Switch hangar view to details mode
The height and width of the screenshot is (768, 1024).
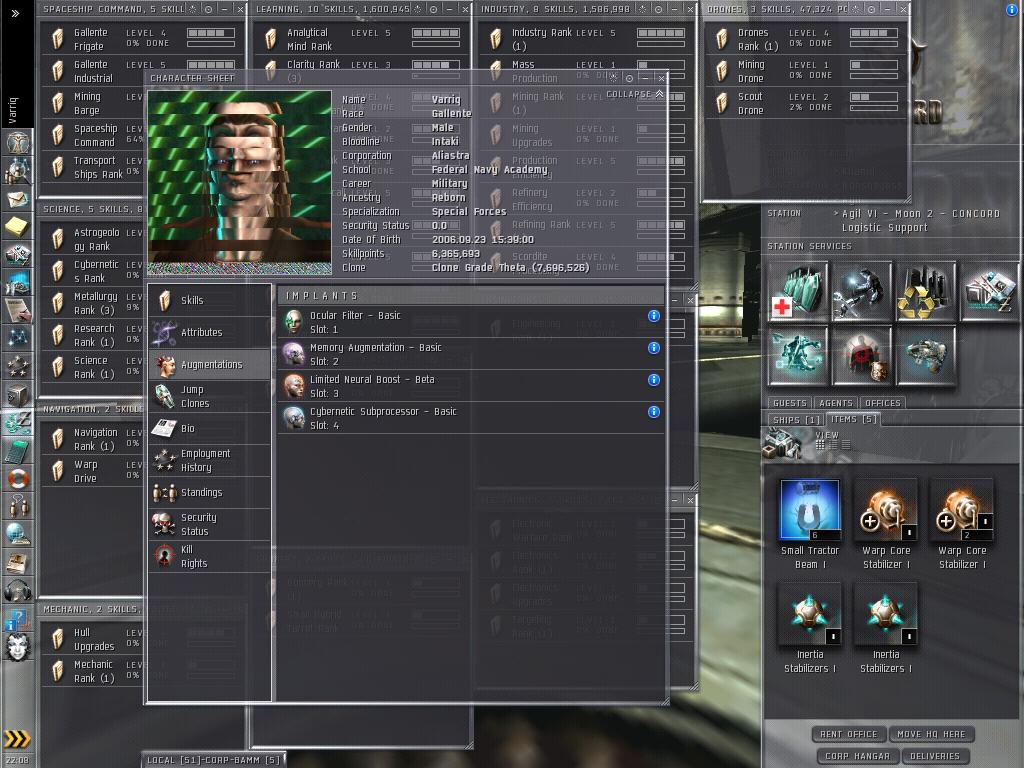click(833, 445)
